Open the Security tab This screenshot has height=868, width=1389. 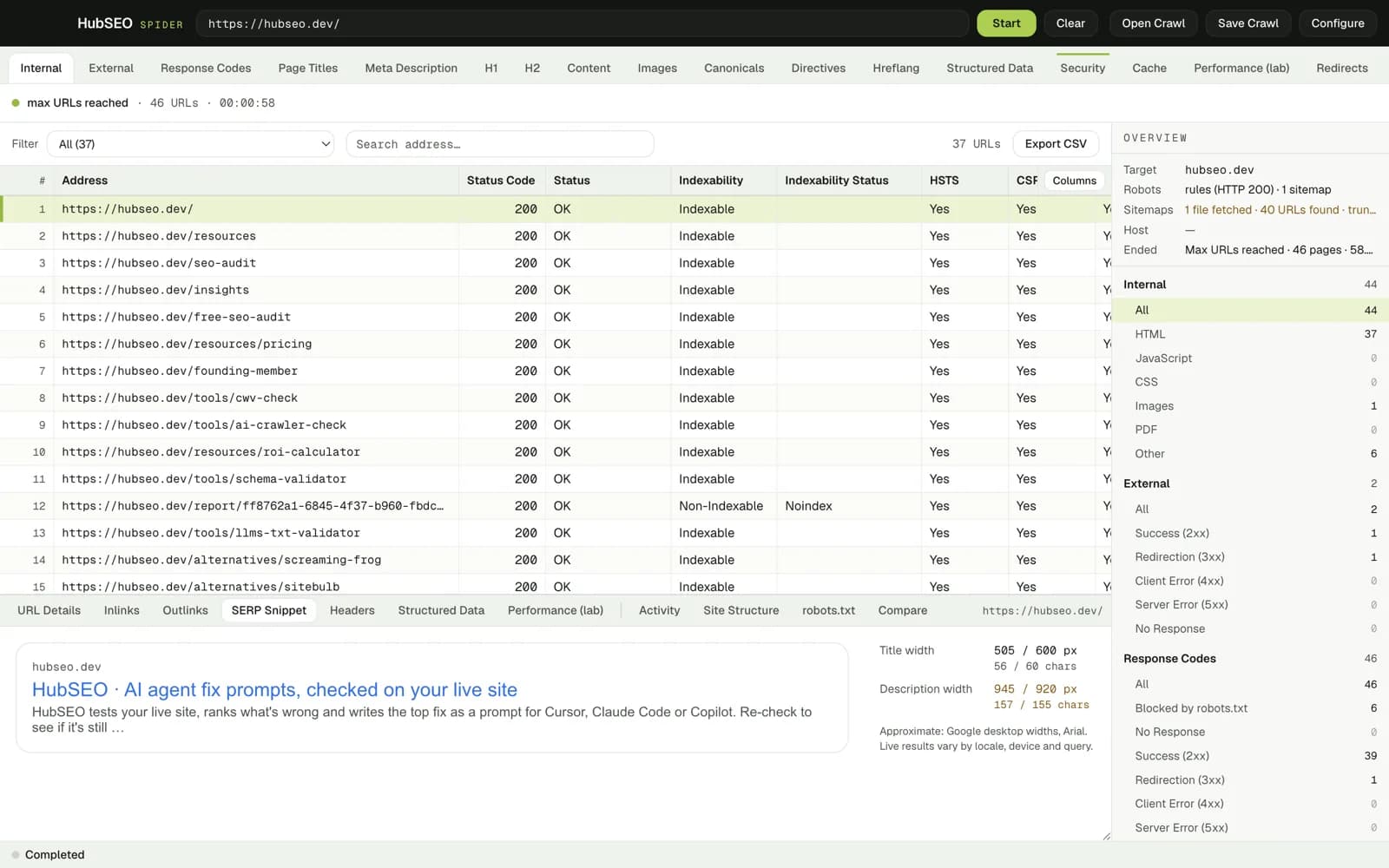tap(1082, 68)
